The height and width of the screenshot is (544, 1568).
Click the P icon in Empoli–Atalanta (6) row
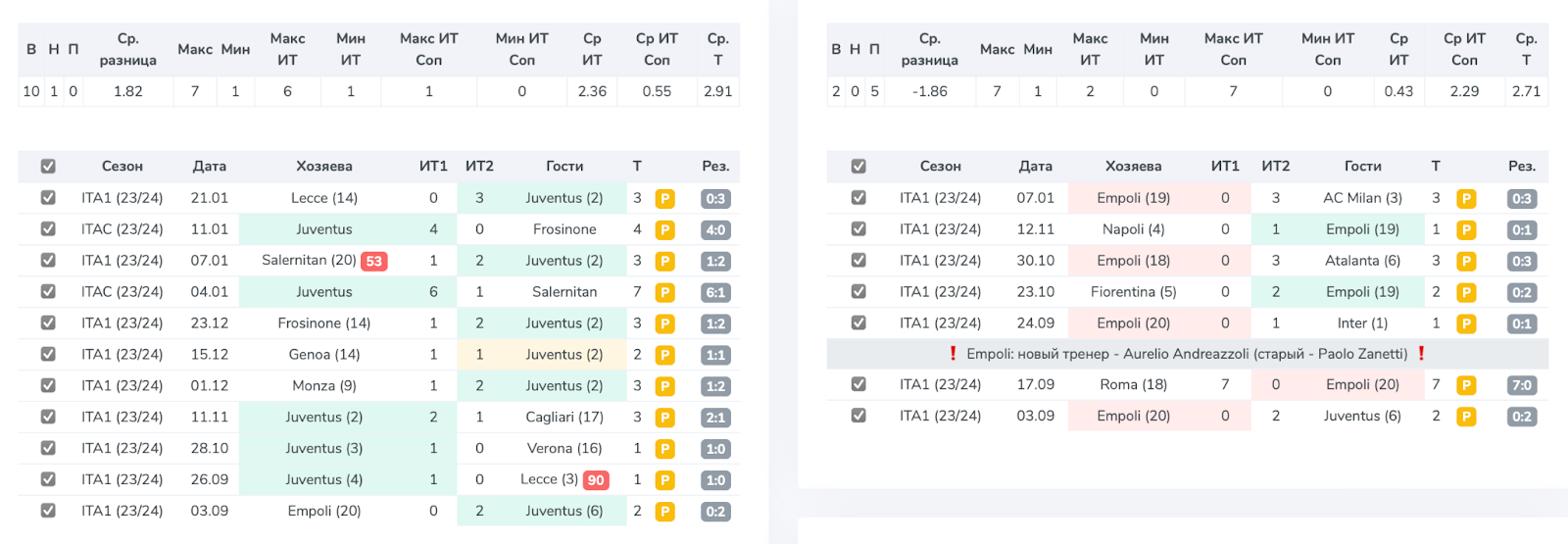(x=1466, y=262)
